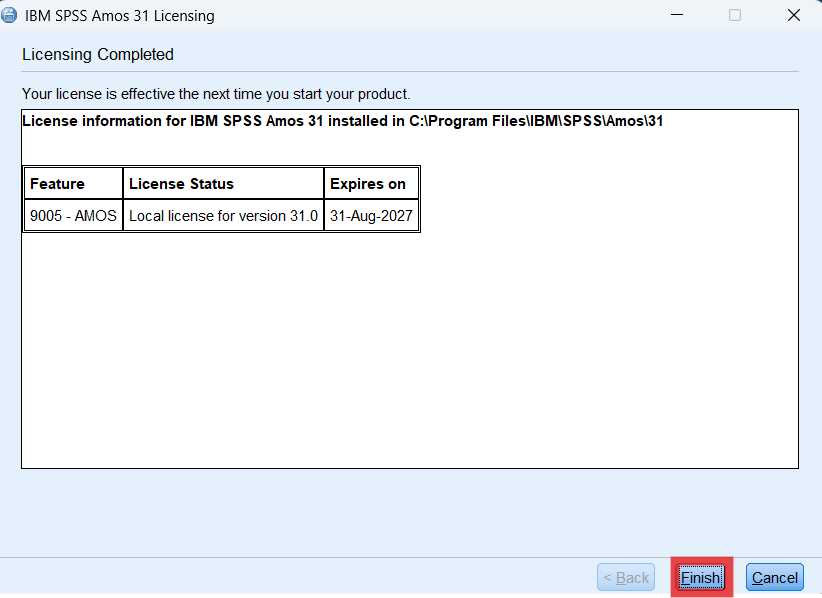The image size is (822, 598).
Task: Close the Licensing window
Action: click(x=794, y=15)
